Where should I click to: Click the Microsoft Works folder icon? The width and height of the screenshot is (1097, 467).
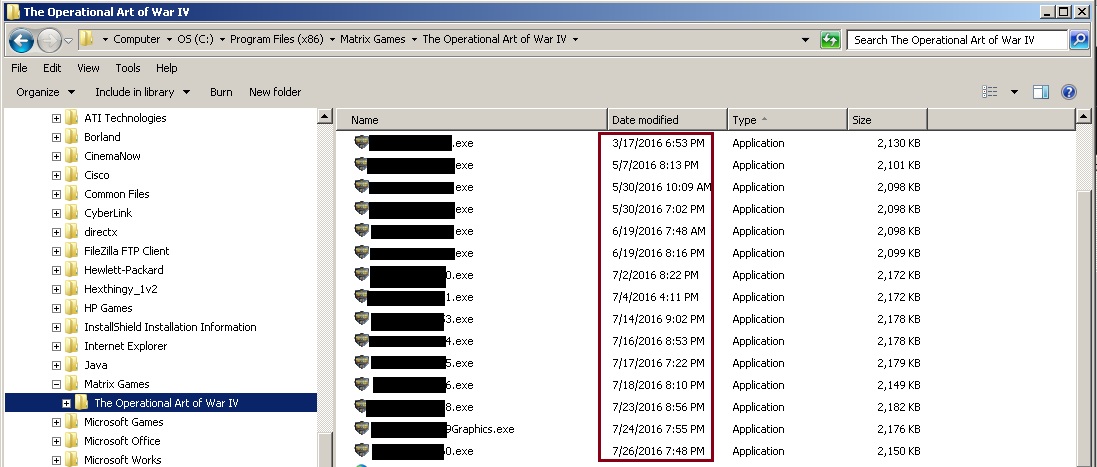tap(71, 459)
